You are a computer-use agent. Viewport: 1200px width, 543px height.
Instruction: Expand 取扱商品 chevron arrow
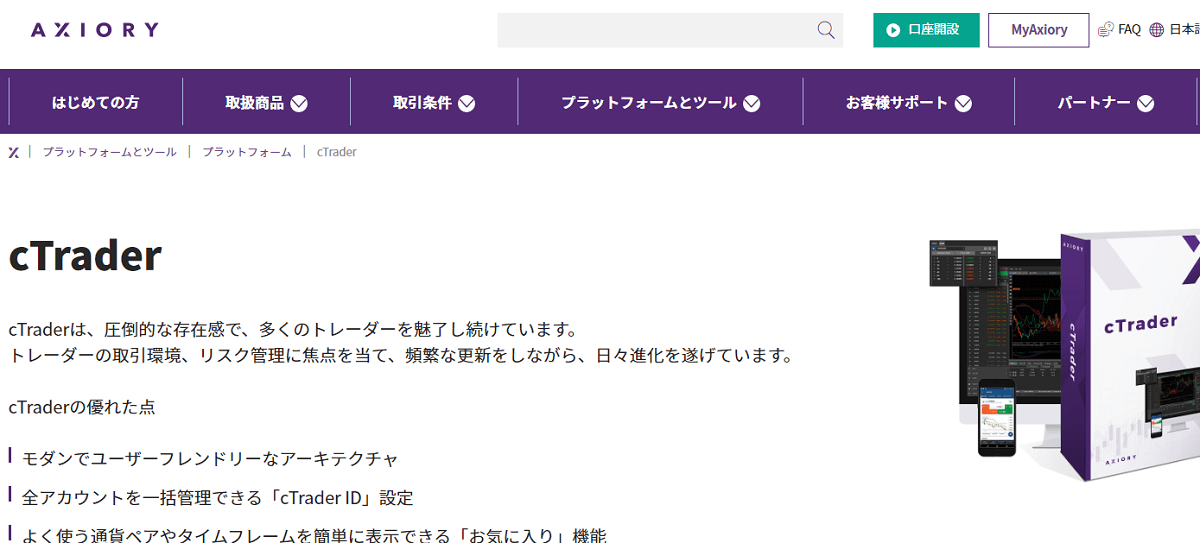[x=299, y=103]
